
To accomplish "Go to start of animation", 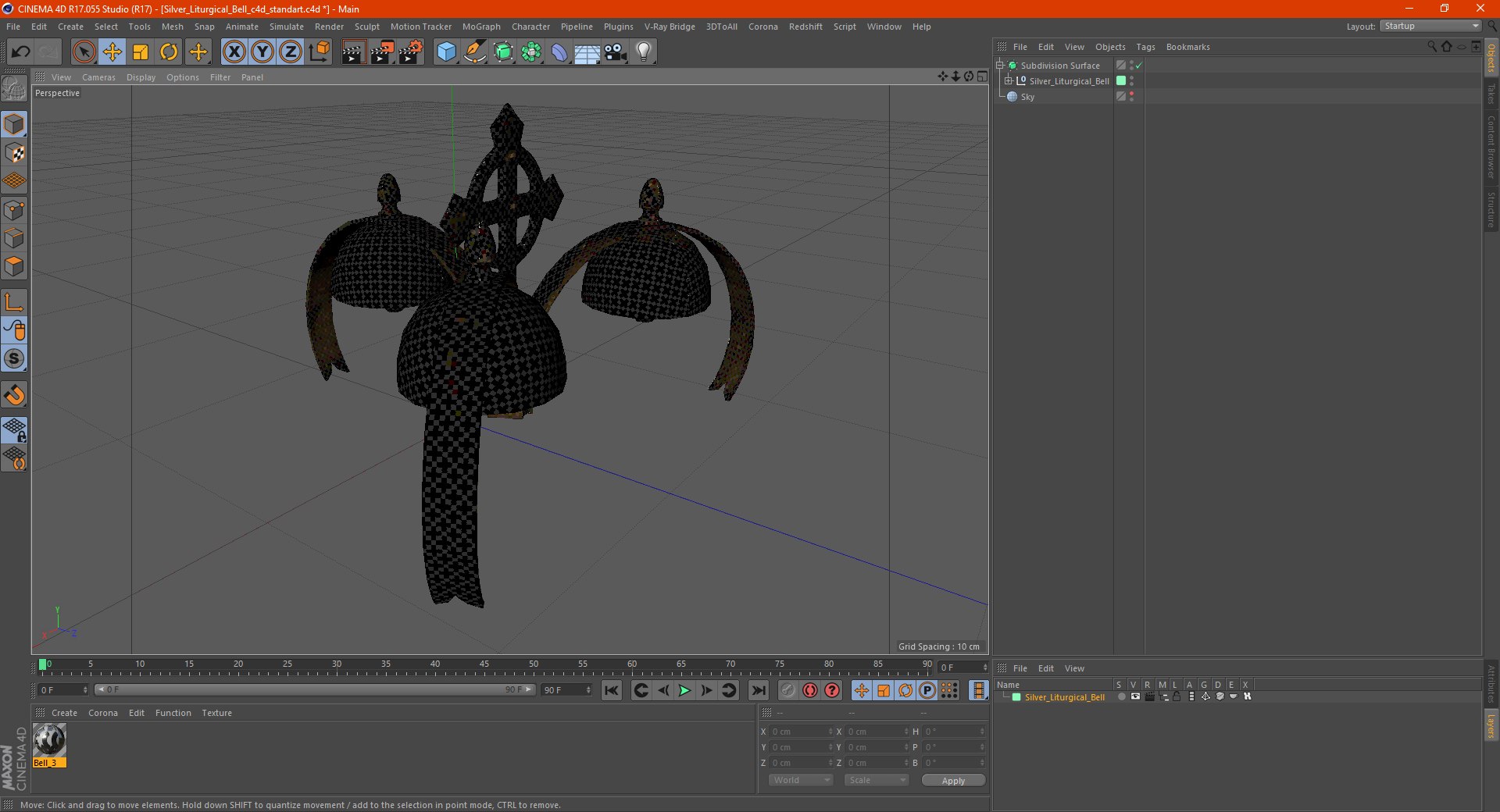I will click(x=612, y=690).
